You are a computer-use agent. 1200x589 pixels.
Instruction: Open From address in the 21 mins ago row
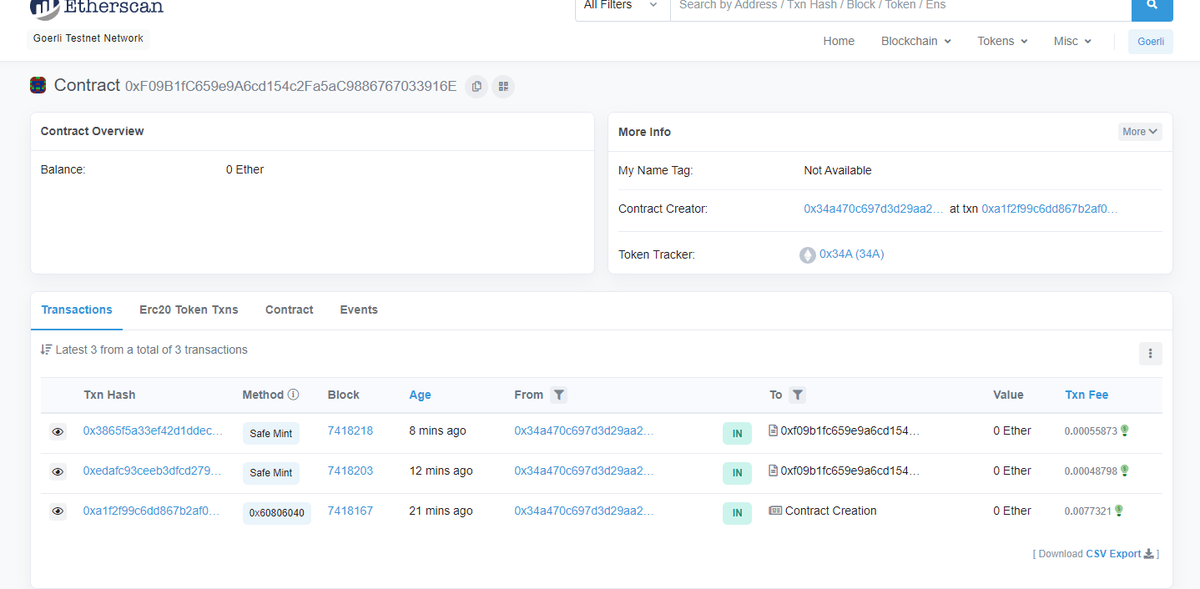click(584, 511)
